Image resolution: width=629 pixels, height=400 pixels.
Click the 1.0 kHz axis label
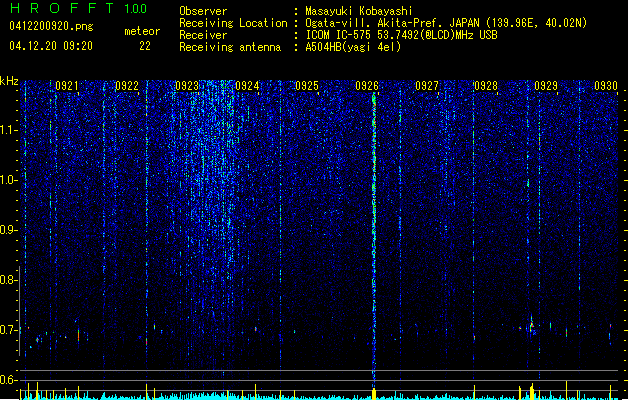(x=9, y=180)
